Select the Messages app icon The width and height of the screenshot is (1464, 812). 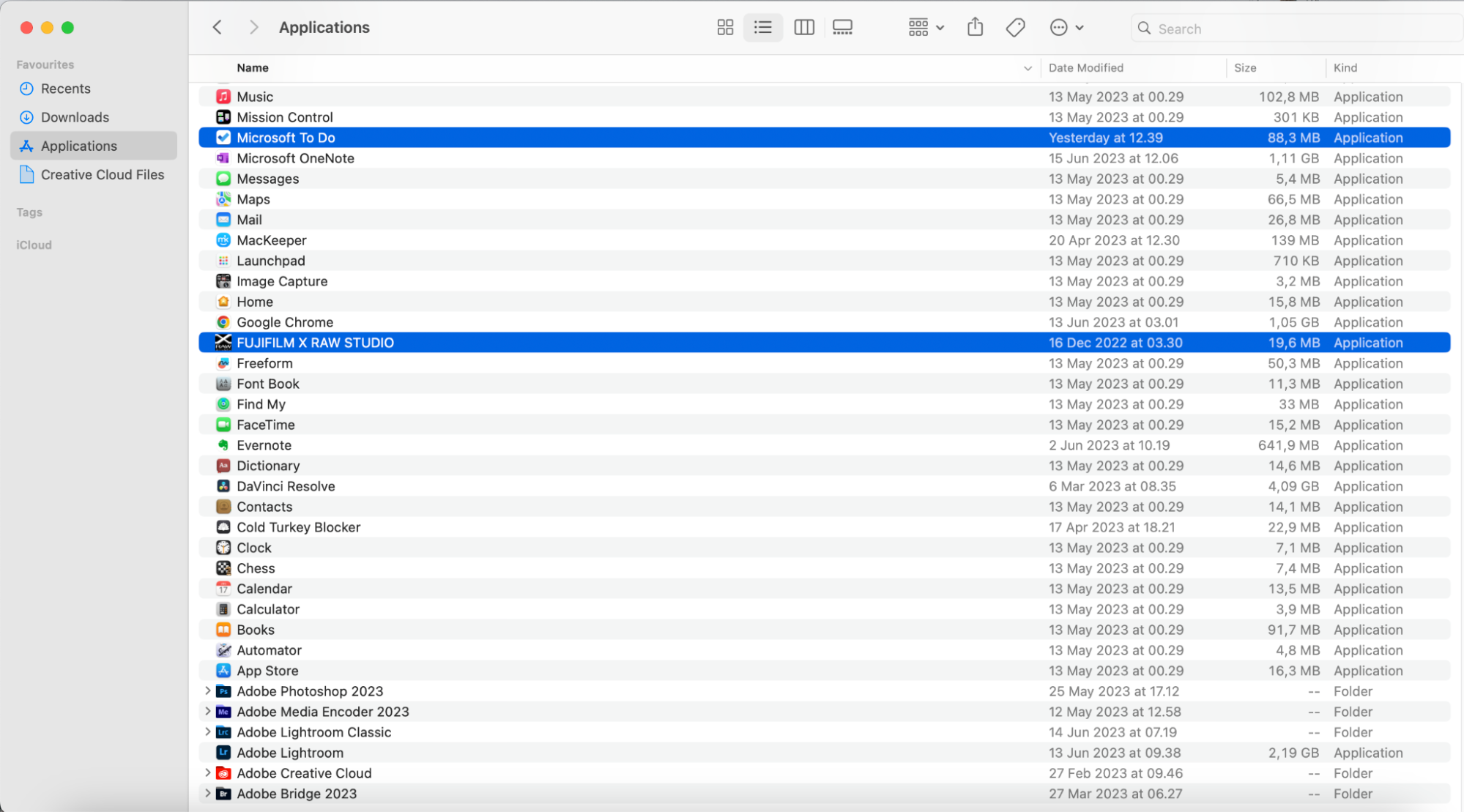223,179
